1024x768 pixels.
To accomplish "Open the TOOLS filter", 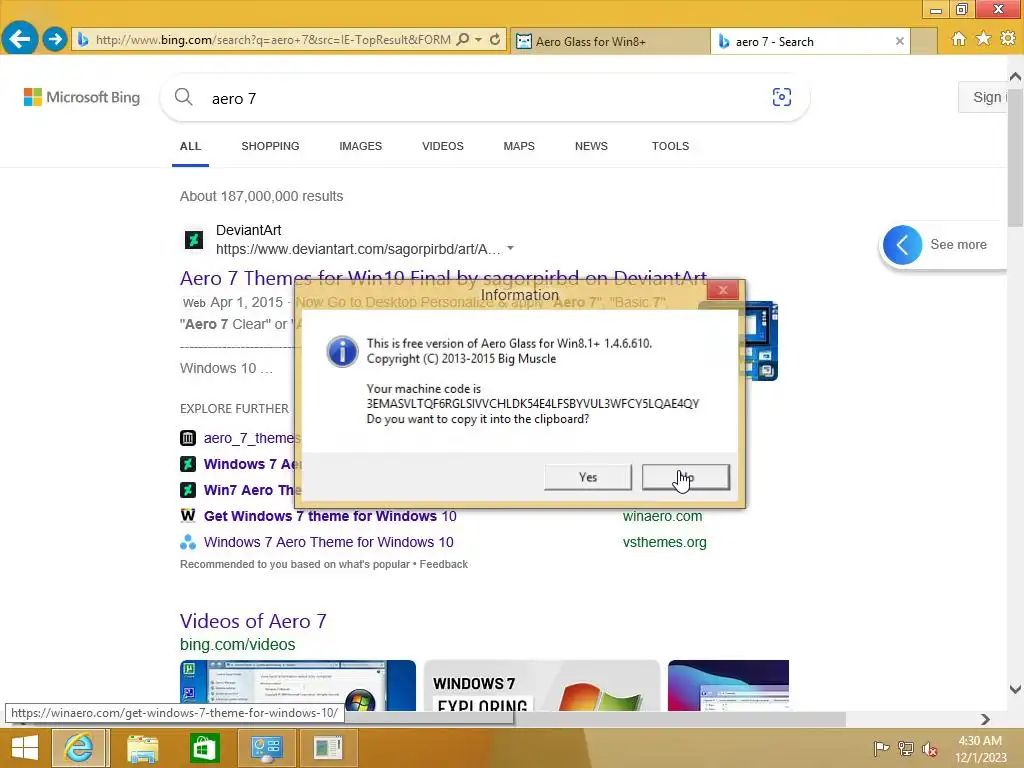I will 670,146.
